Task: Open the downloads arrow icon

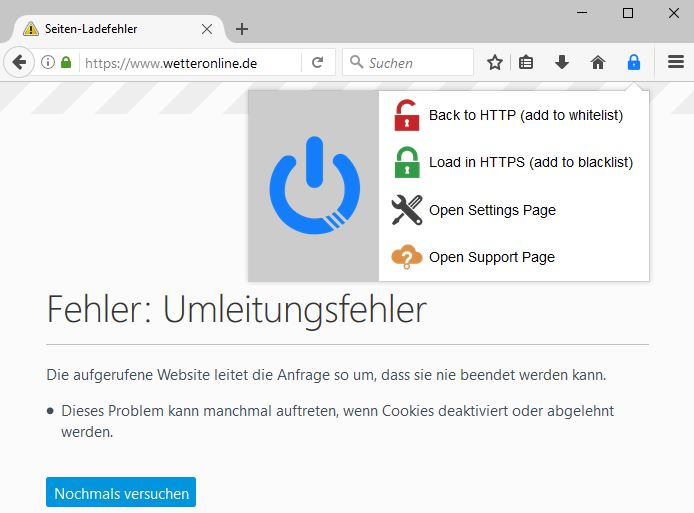Action: [x=562, y=62]
